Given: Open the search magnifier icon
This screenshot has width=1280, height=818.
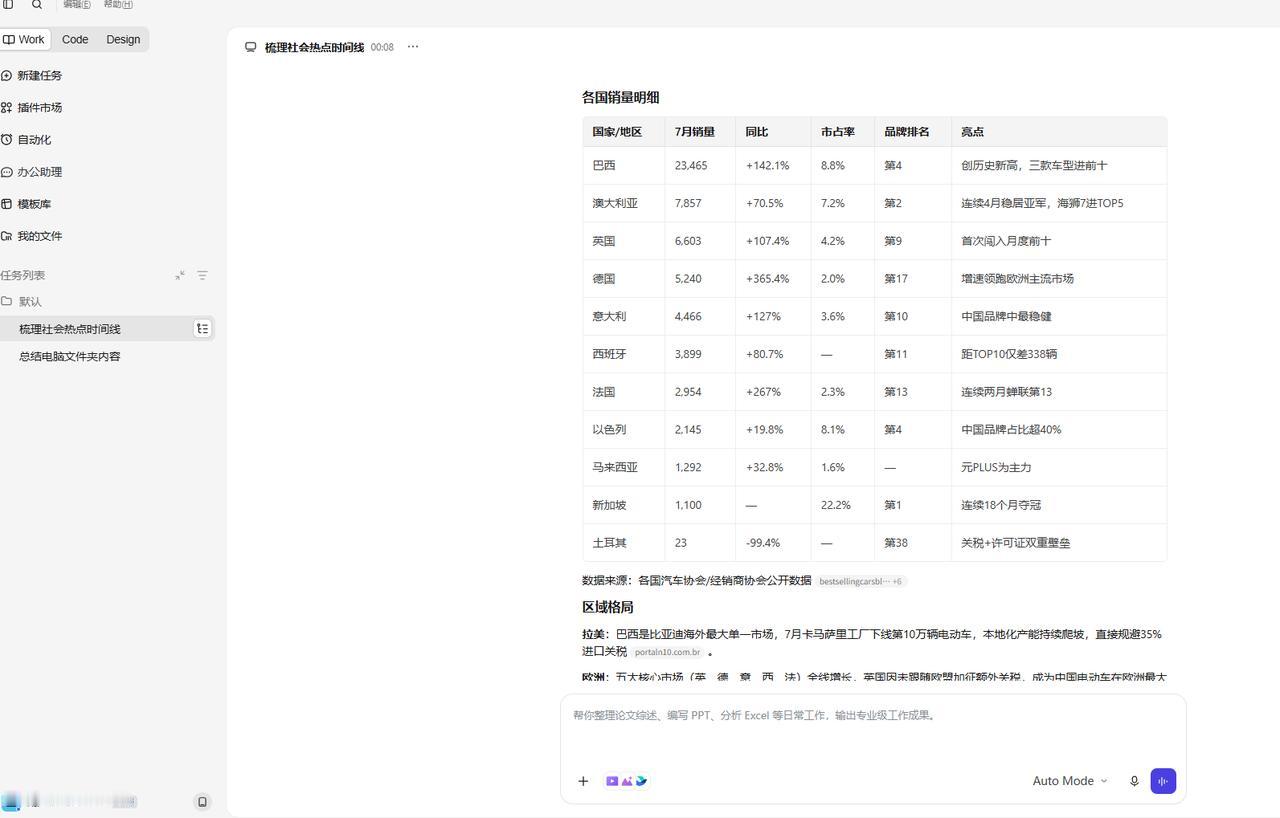Looking at the screenshot, I should [37, 5].
